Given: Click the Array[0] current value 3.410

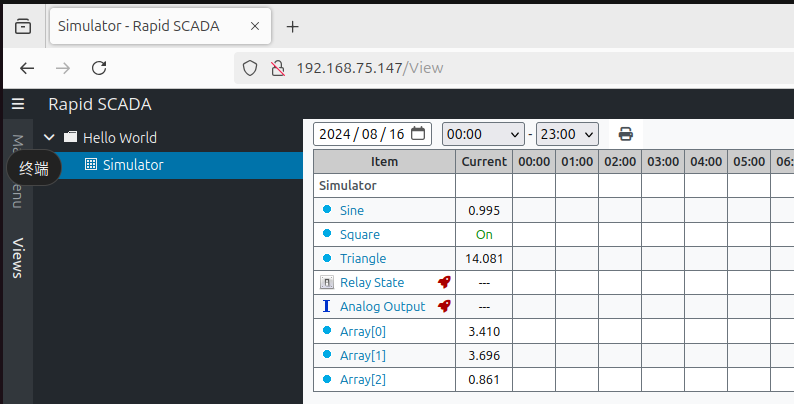Looking at the screenshot, I should point(484,332).
